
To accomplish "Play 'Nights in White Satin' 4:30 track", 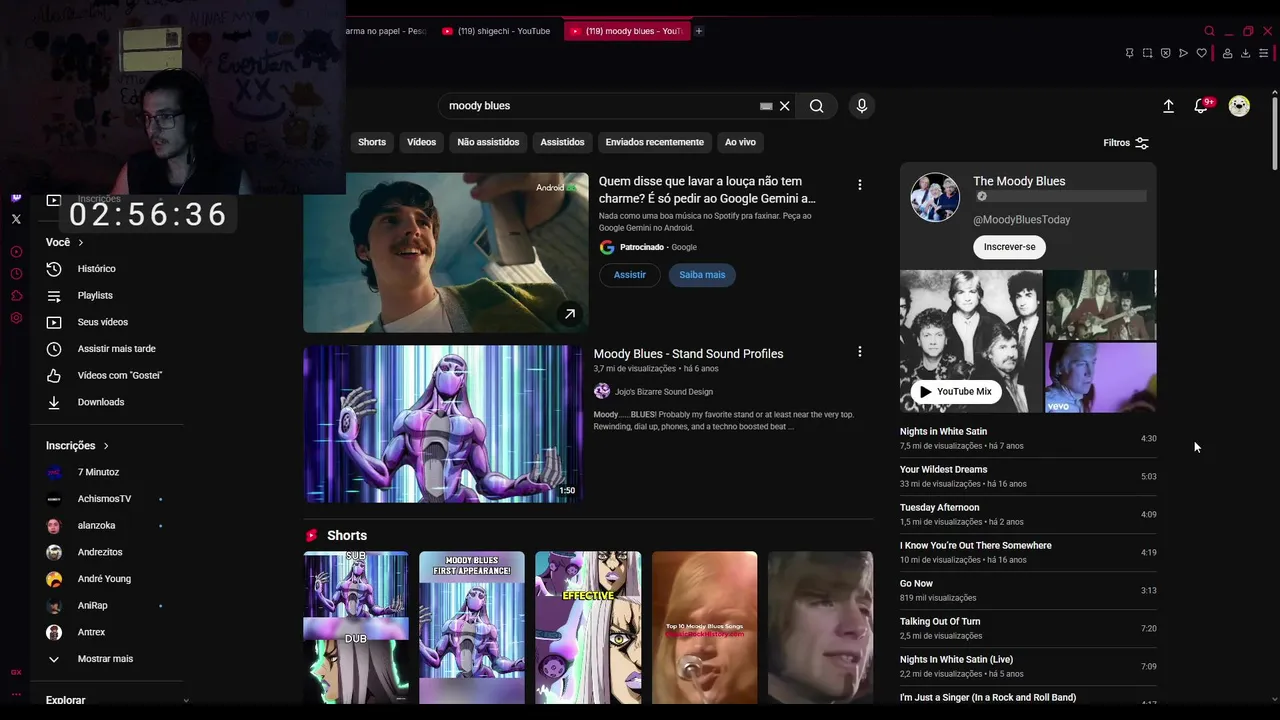I will tap(1028, 438).
